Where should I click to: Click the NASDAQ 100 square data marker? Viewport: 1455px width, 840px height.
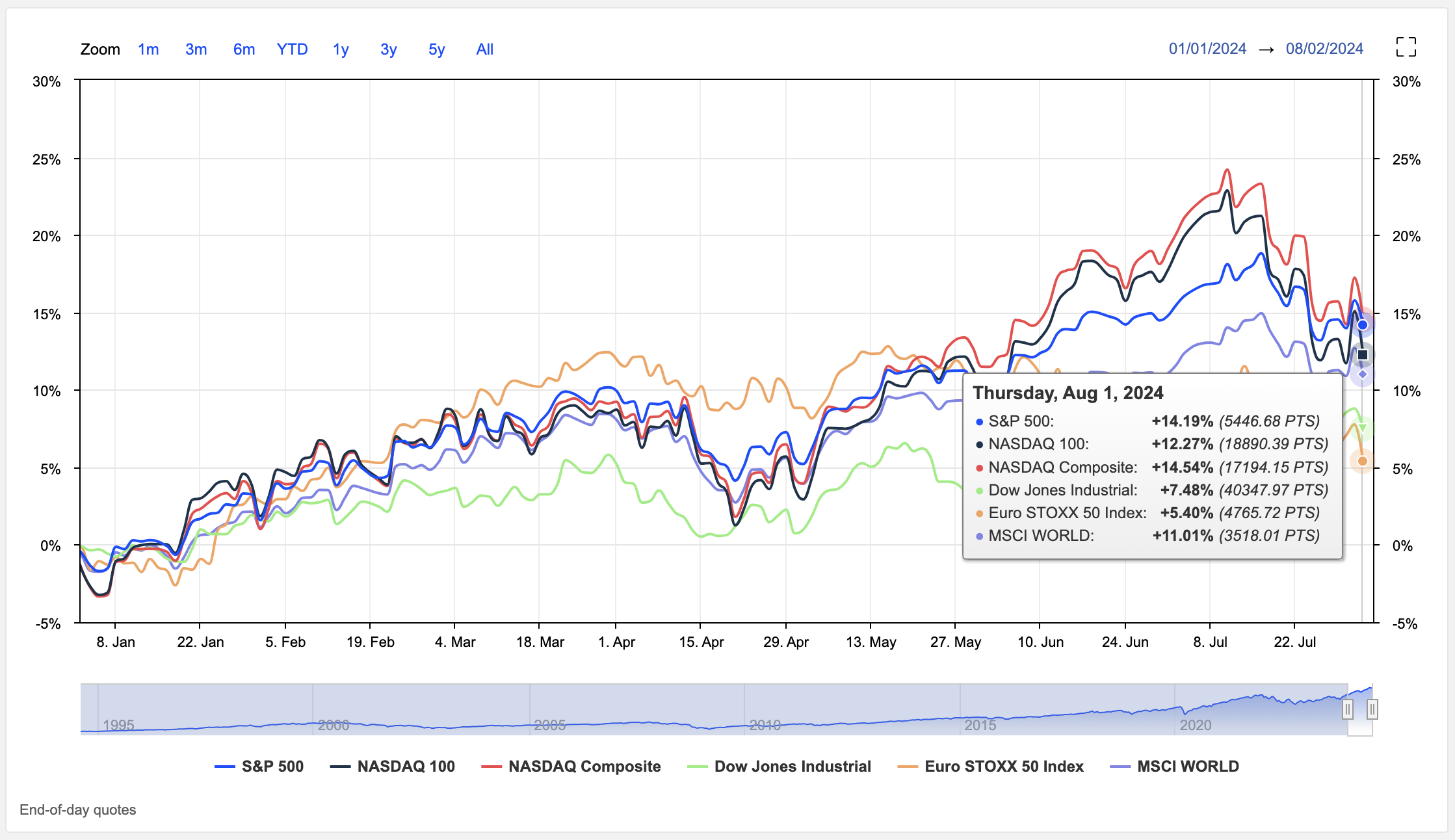click(1363, 354)
